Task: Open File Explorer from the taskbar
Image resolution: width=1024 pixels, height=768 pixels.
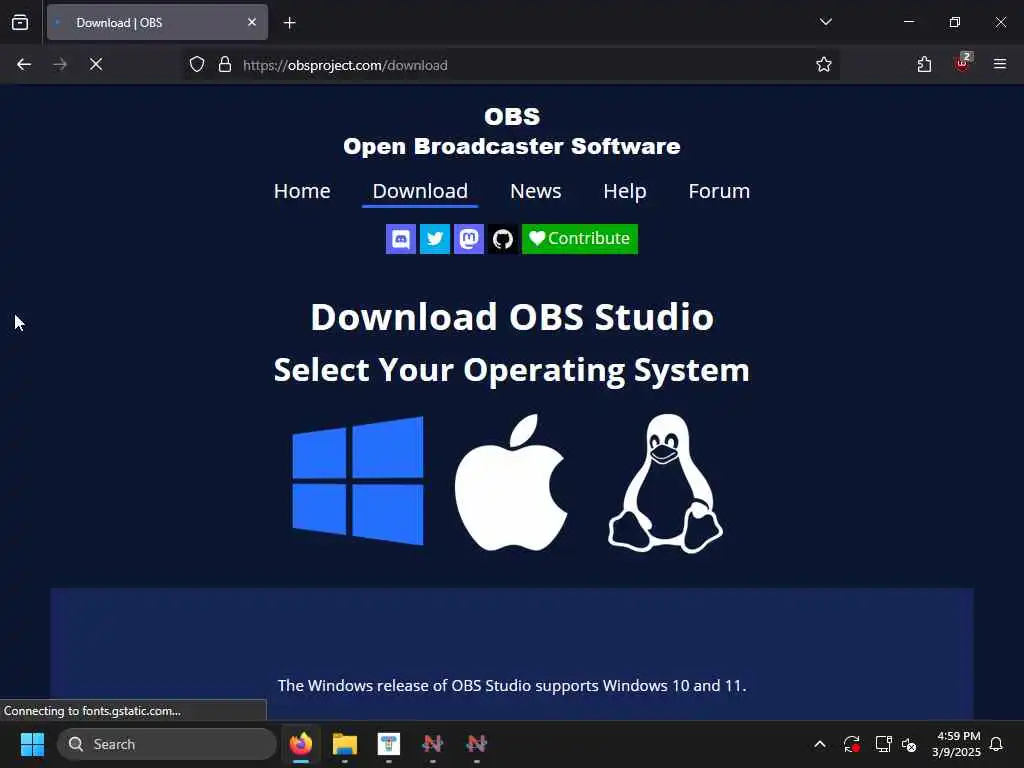Action: pos(345,744)
